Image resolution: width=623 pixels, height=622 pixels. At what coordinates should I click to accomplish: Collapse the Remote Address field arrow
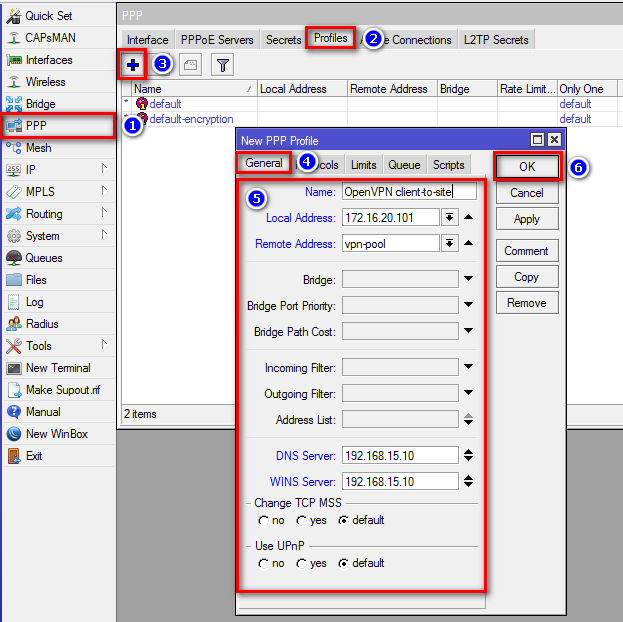tap(469, 243)
